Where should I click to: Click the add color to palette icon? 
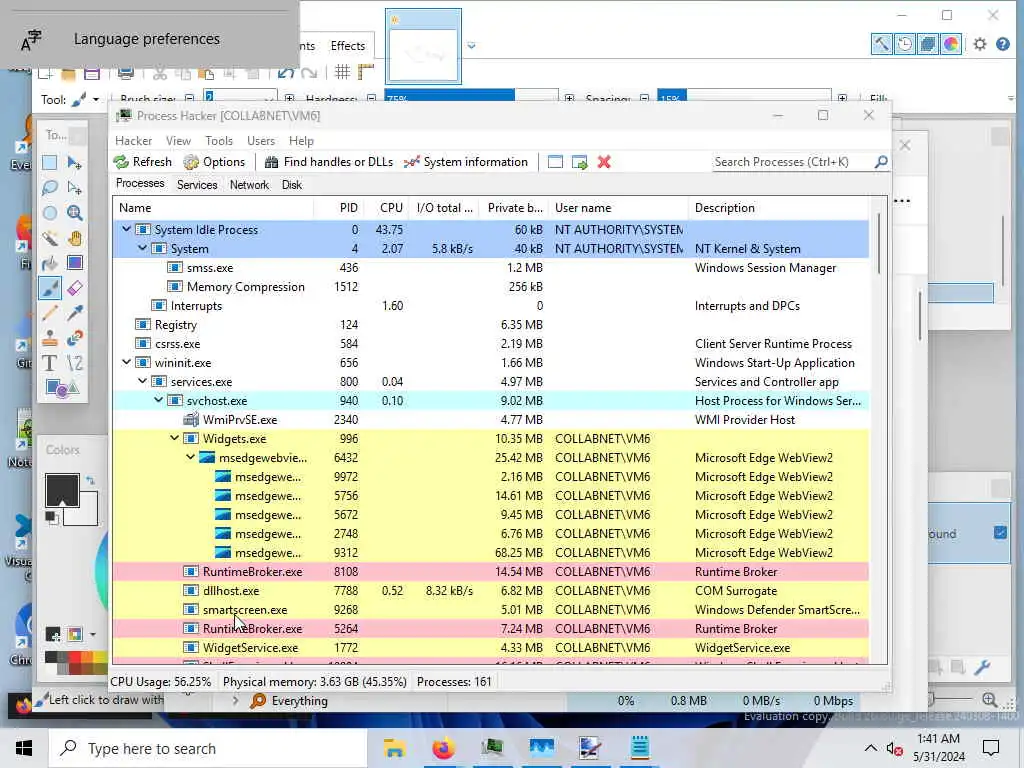coord(53,634)
